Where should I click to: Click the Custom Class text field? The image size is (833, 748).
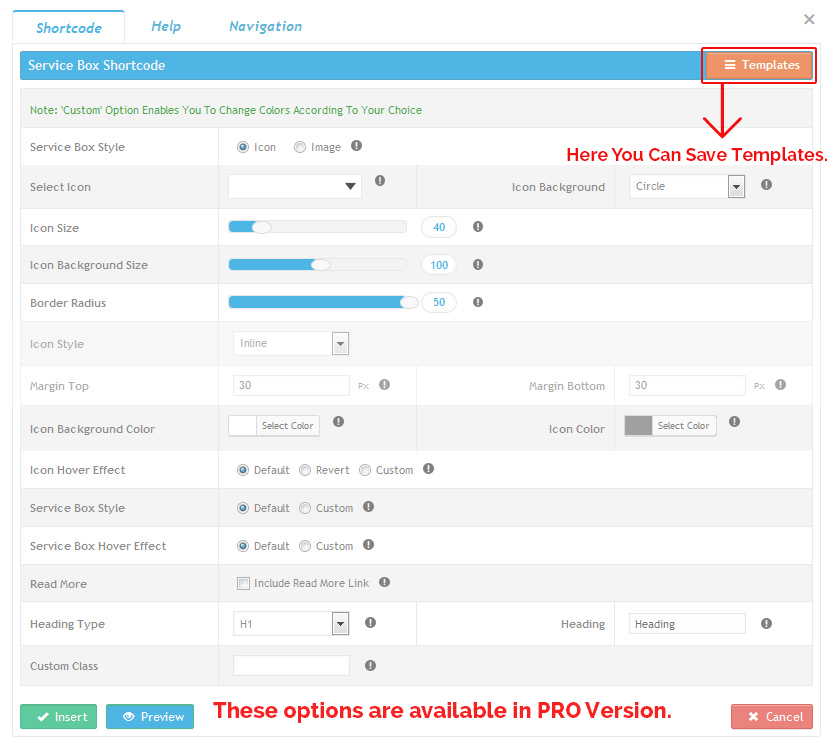[291, 665]
